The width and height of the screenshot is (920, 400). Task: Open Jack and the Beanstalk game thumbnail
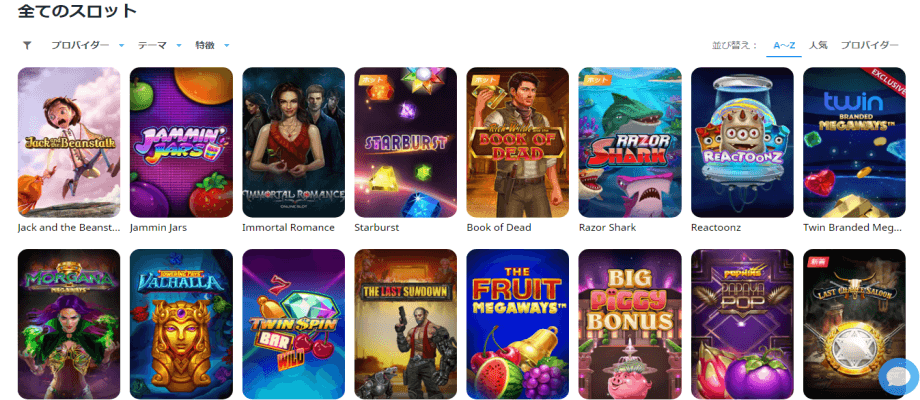tap(69, 143)
